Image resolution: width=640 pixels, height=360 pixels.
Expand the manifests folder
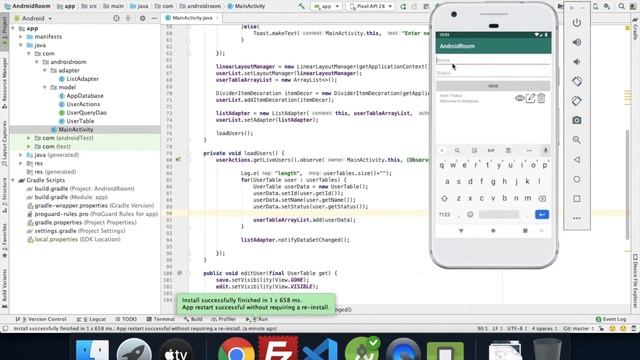point(21,37)
